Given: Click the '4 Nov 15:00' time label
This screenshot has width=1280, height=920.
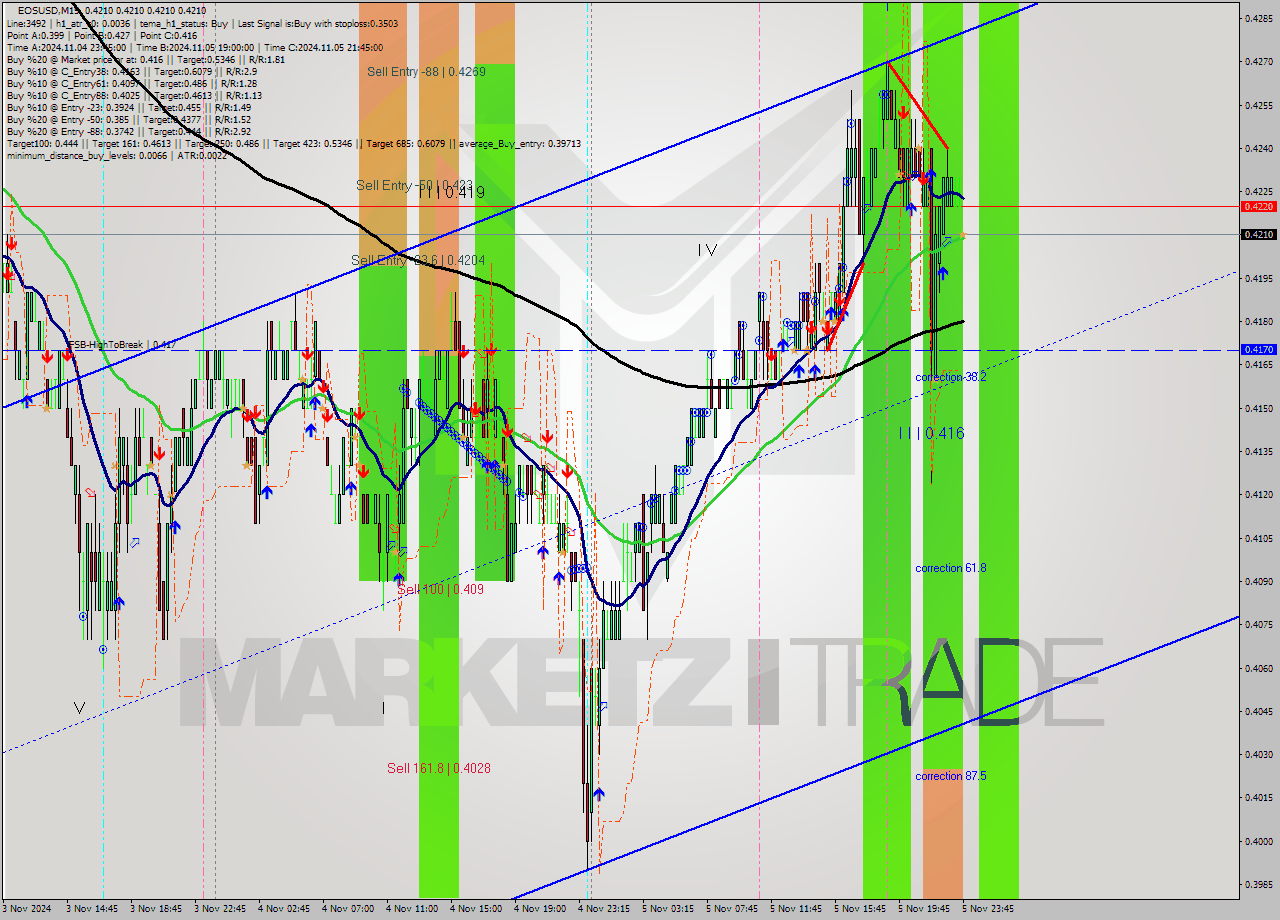Looking at the screenshot, I should (476, 909).
